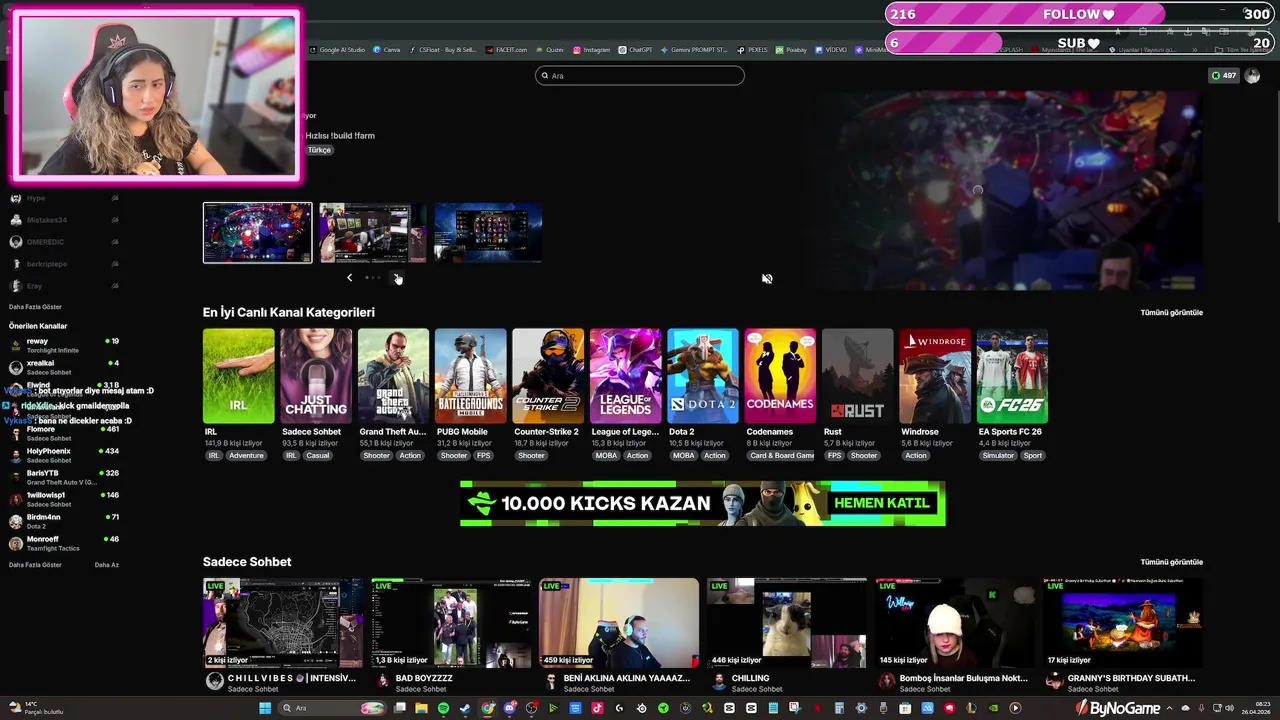Click the search field labeled Ara
Screen dimensions: 1280x720
(x=640, y=75)
